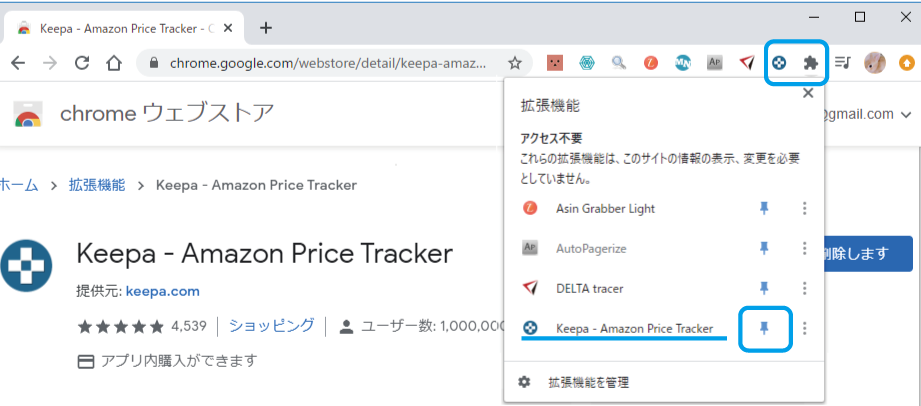The image size is (921, 406).
Task: Click the Keepa icon in the toolbar
Action: pyautogui.click(x=780, y=63)
